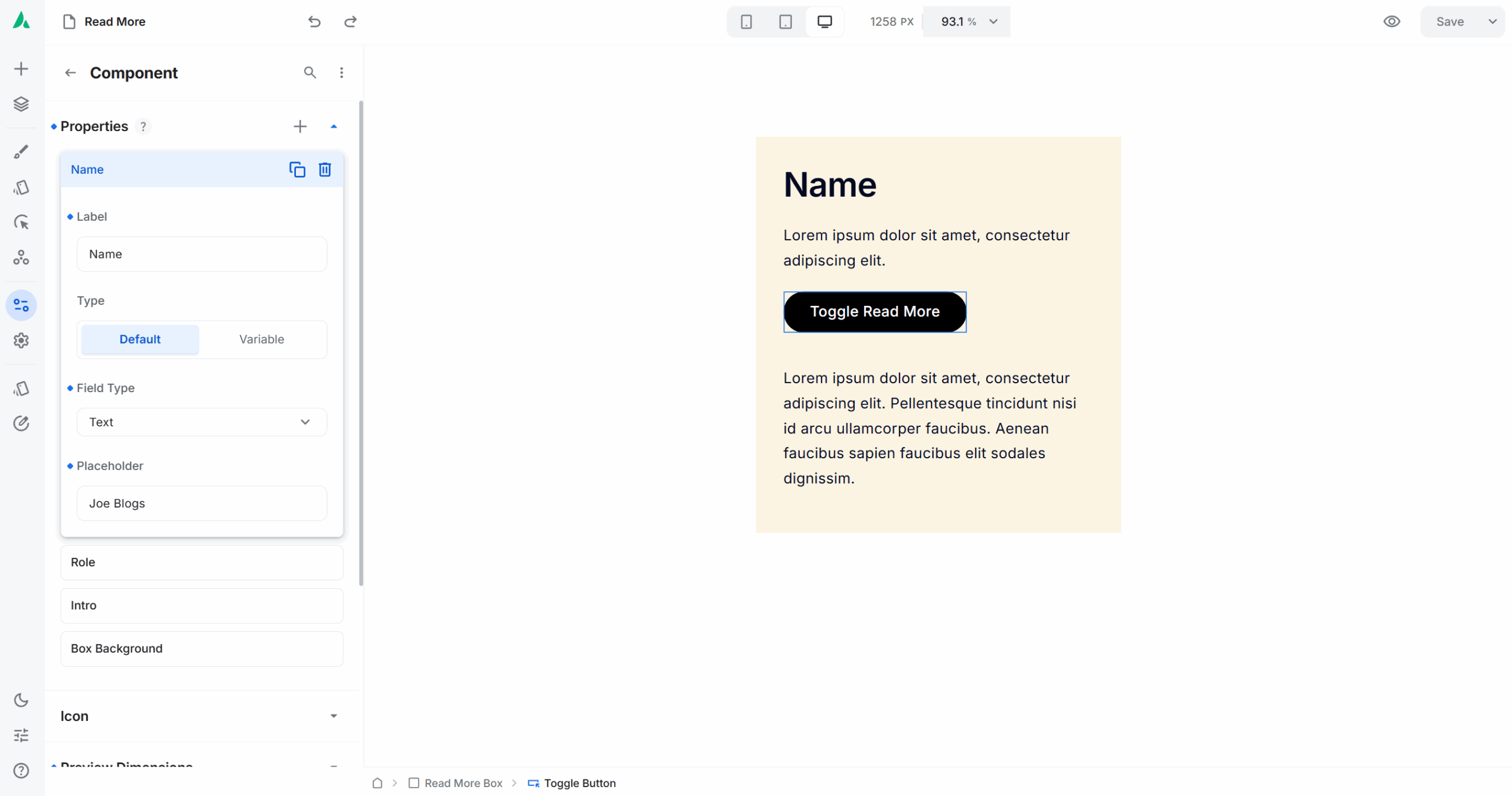Image resolution: width=1512 pixels, height=796 pixels.
Task: Add a new property with plus icon
Action: coord(300,126)
